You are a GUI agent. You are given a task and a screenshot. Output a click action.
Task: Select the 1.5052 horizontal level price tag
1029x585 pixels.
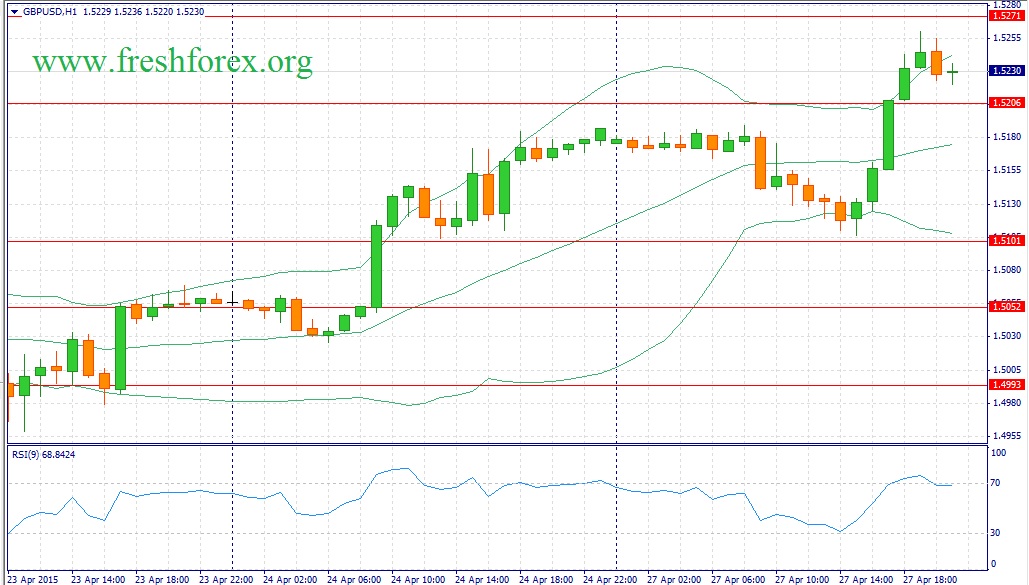[1005, 306]
